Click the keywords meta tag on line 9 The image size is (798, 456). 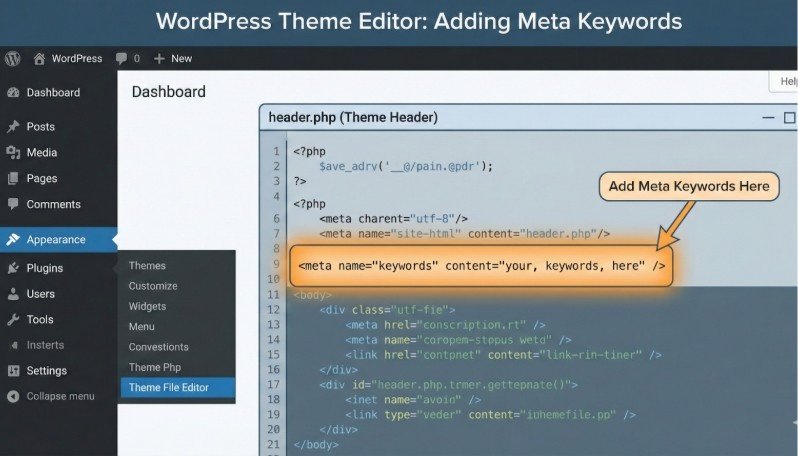[x=481, y=266]
